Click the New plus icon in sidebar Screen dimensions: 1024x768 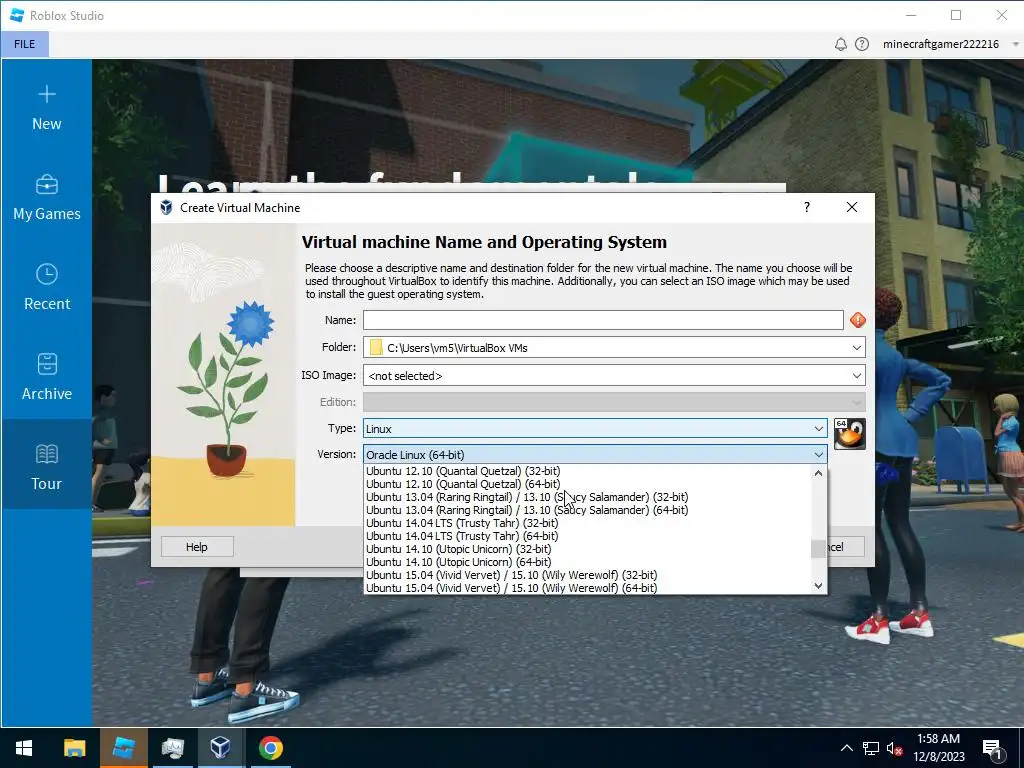(x=46, y=94)
